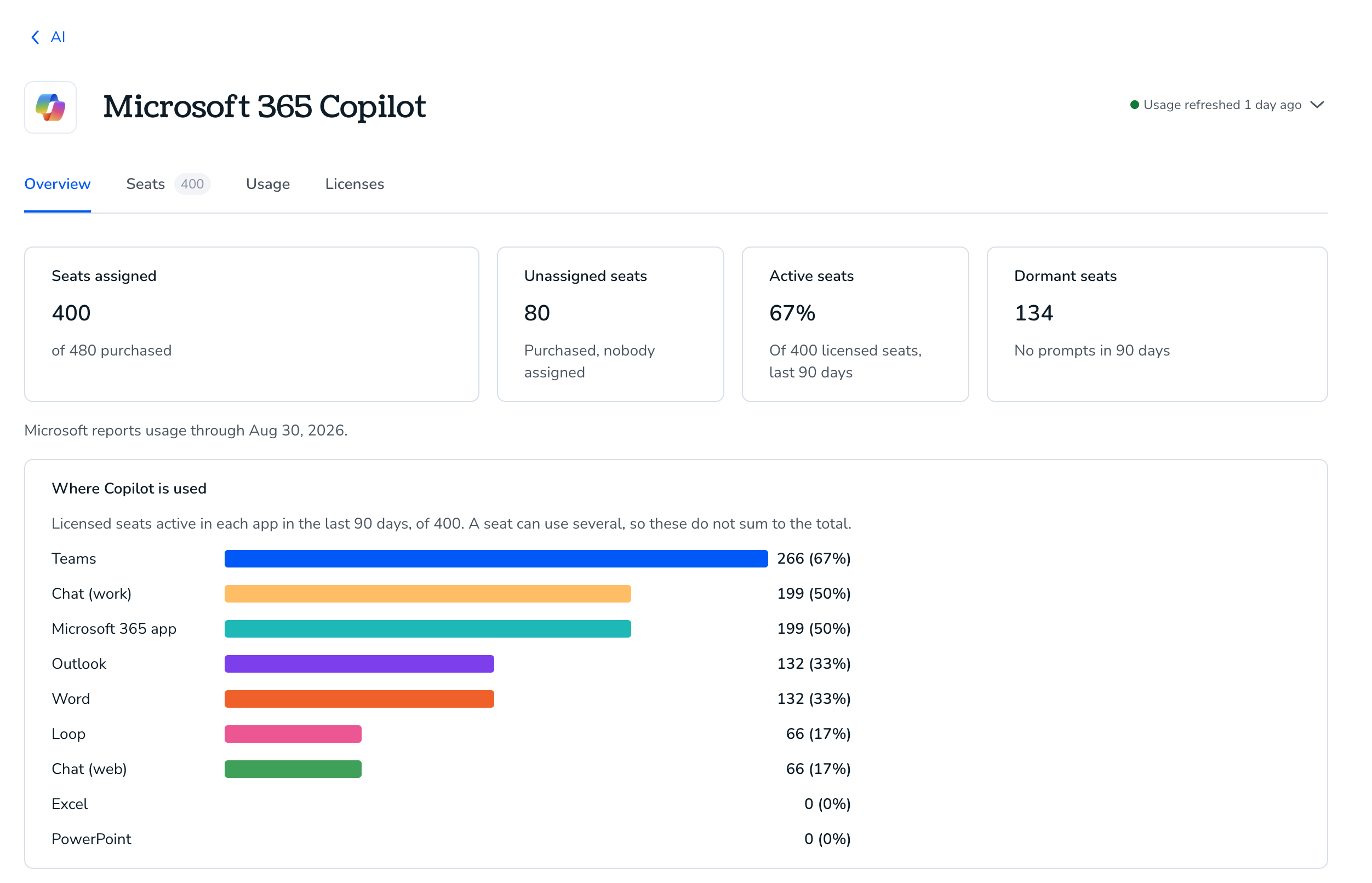Open the Unassigned seats card
The image size is (1372, 883).
610,324
